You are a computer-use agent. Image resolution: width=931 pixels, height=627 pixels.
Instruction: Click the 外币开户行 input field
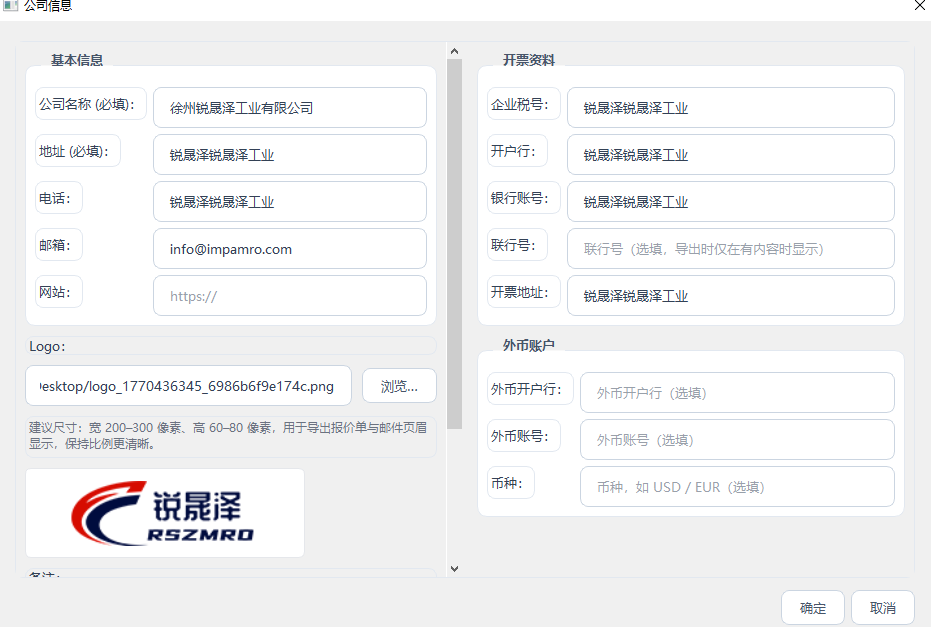pos(737,392)
